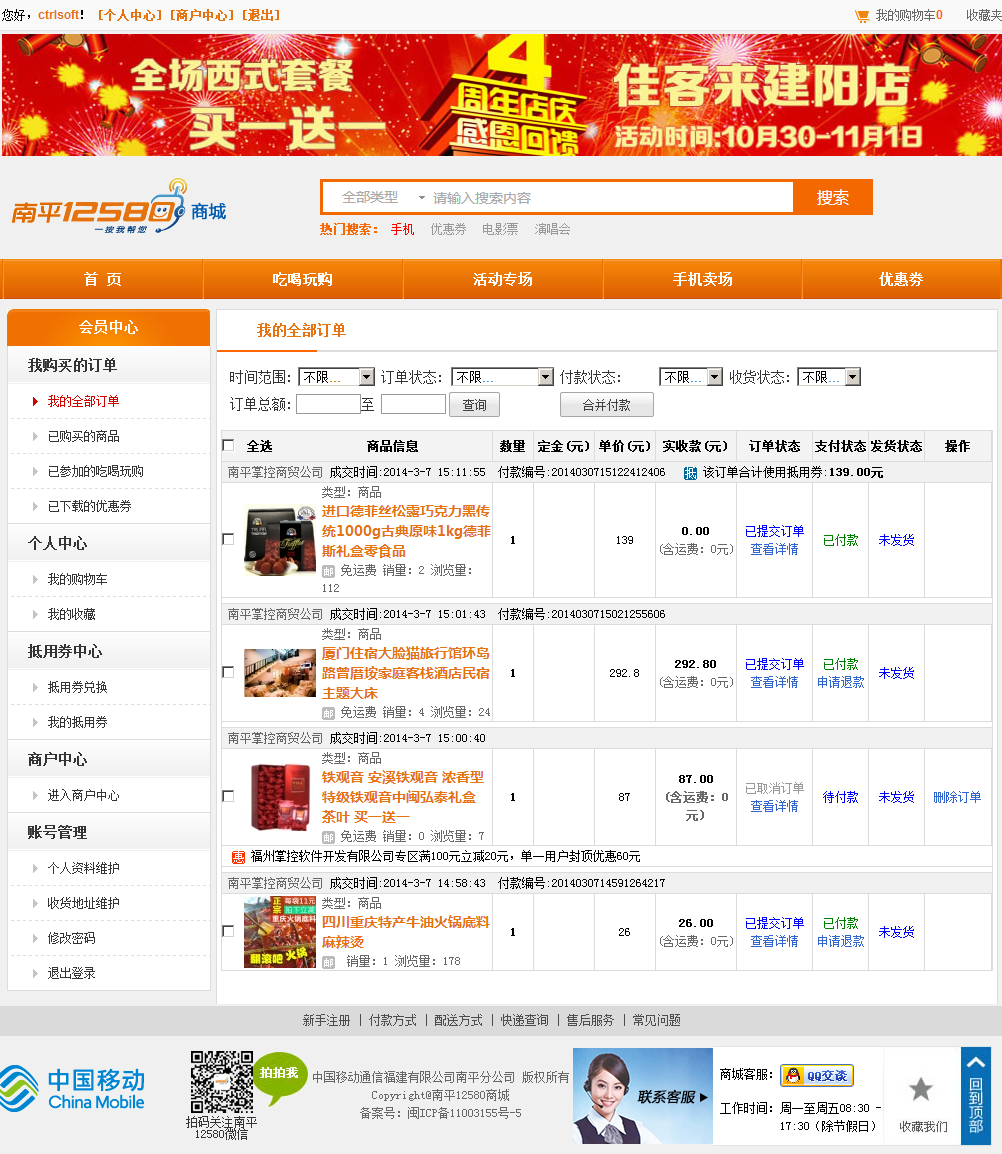Click 查看详情 for the chocolate order

click(775, 549)
